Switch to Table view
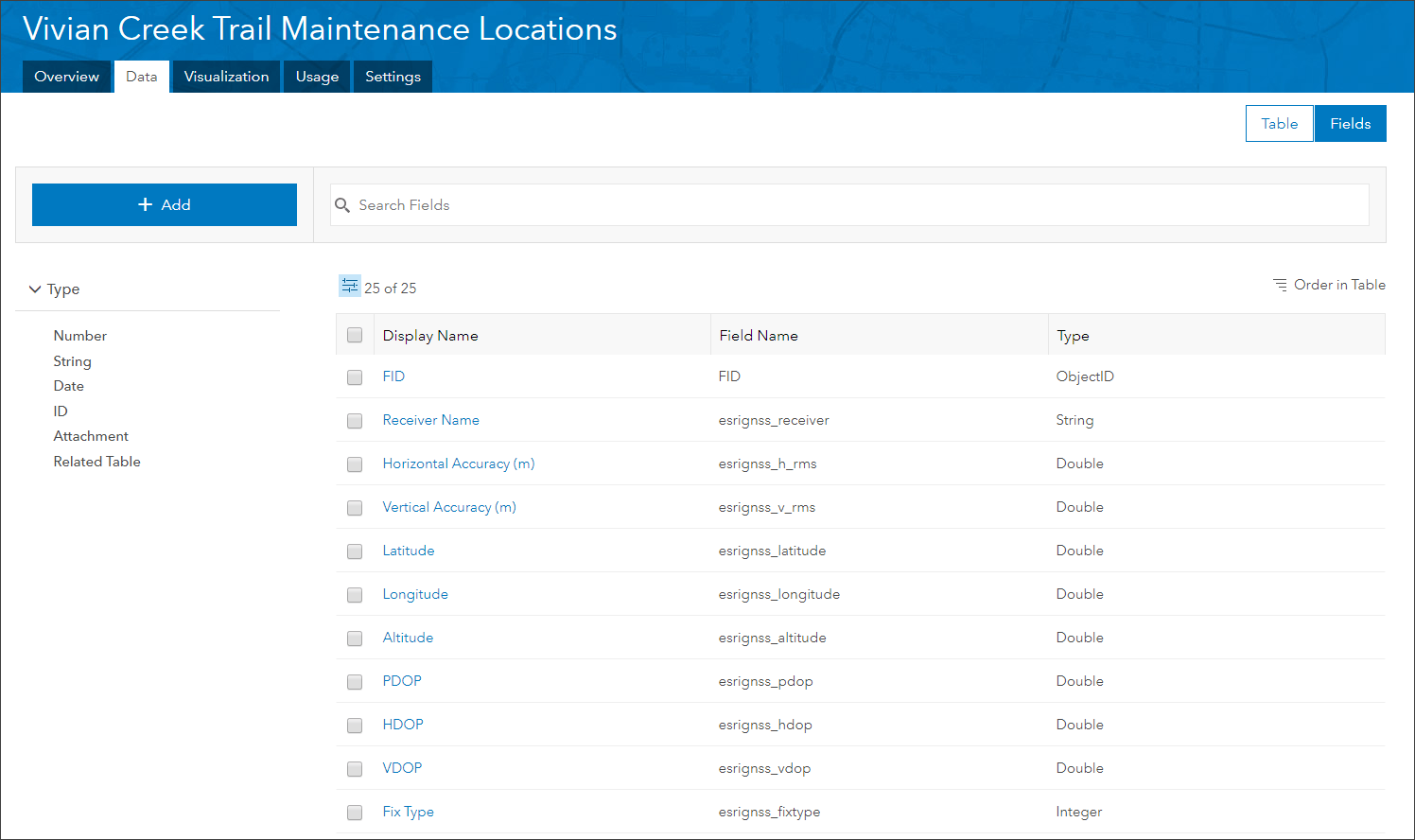The height and width of the screenshot is (840, 1415). pyautogui.click(x=1280, y=123)
